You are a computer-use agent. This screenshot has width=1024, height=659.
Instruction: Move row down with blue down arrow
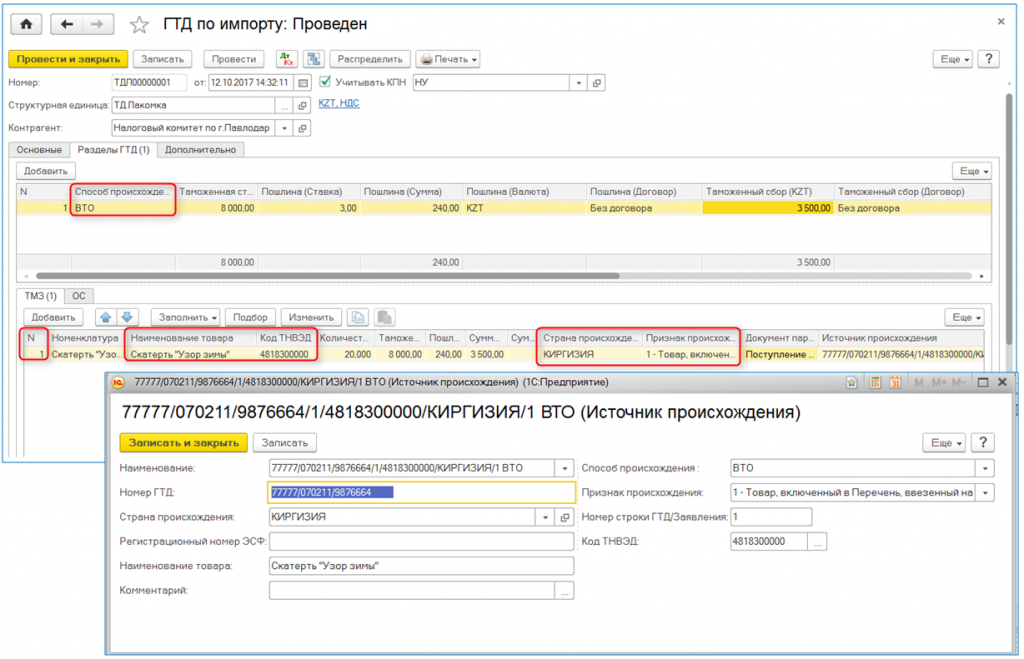(127, 317)
